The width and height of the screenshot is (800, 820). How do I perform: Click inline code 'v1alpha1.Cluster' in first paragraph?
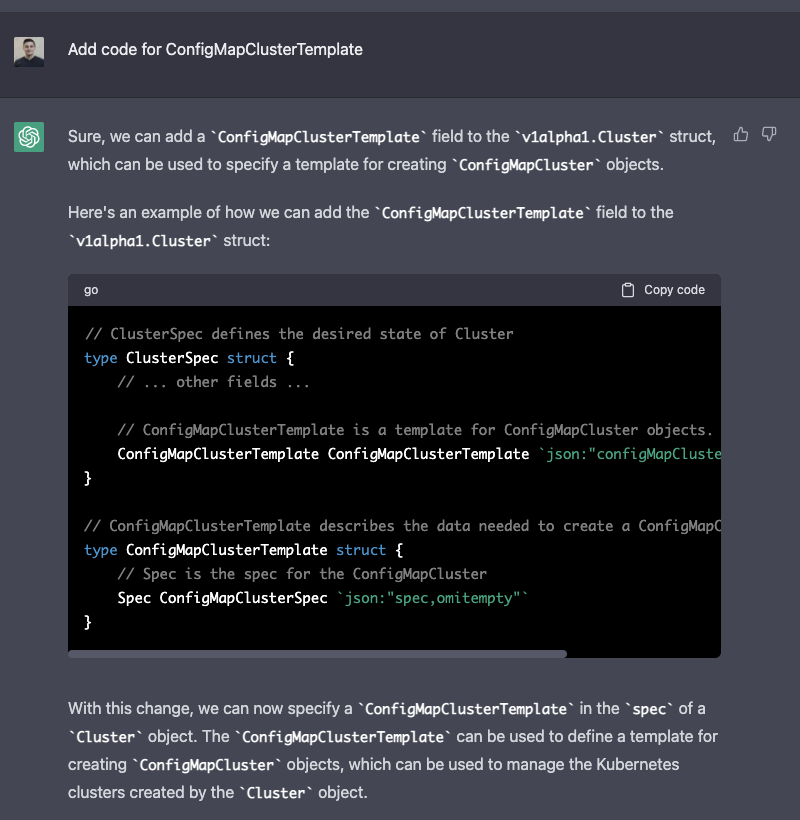589,137
